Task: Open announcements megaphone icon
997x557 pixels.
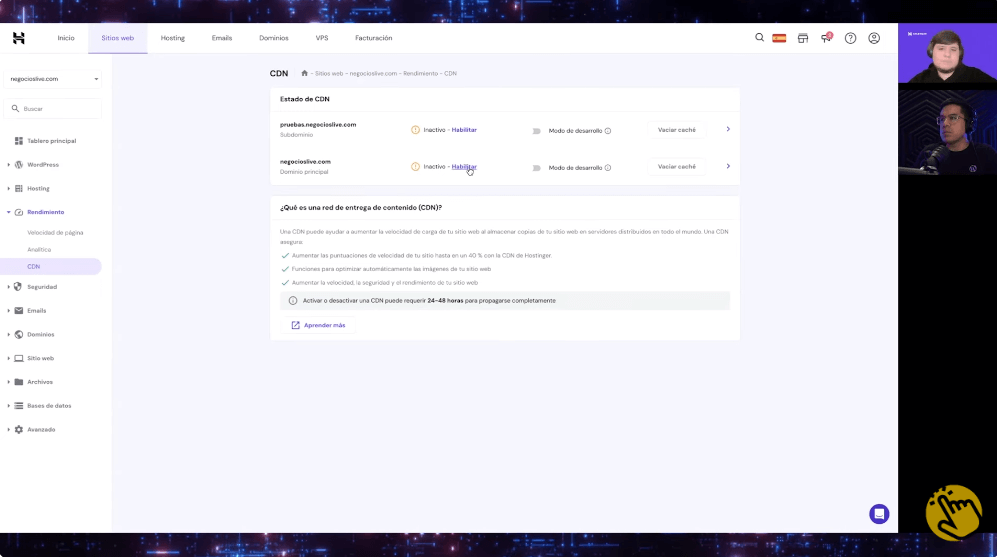Action: [826, 38]
